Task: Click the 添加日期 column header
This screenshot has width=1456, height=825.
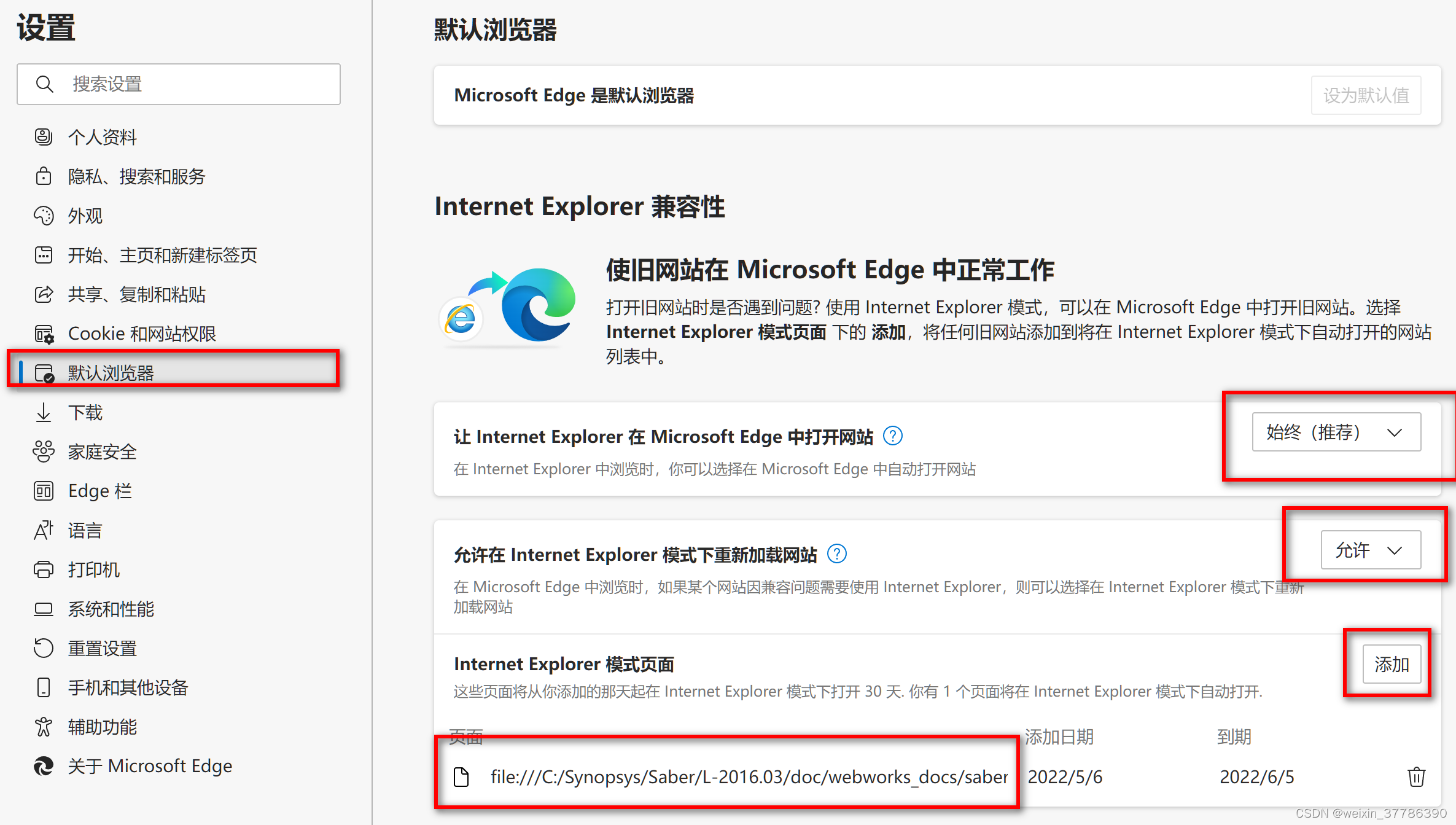Action: point(1059,736)
